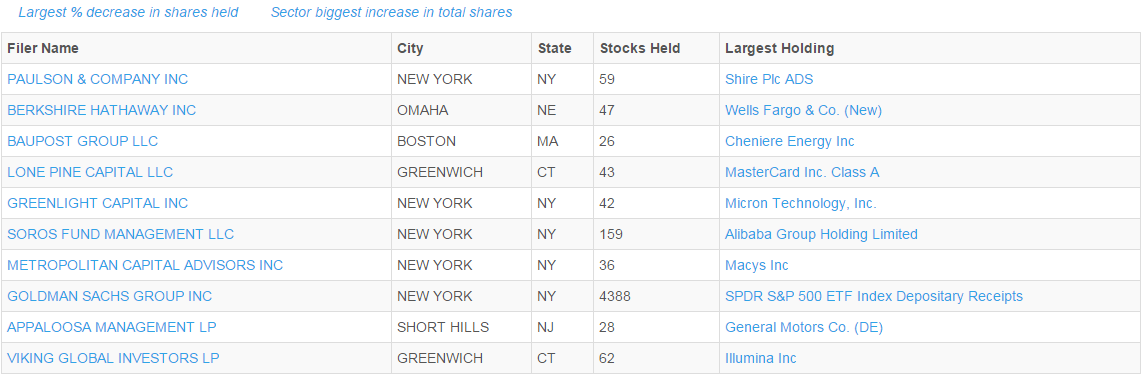Open LONE PINE CAPITAL LLC link
1143x376 pixels.
click(x=90, y=173)
